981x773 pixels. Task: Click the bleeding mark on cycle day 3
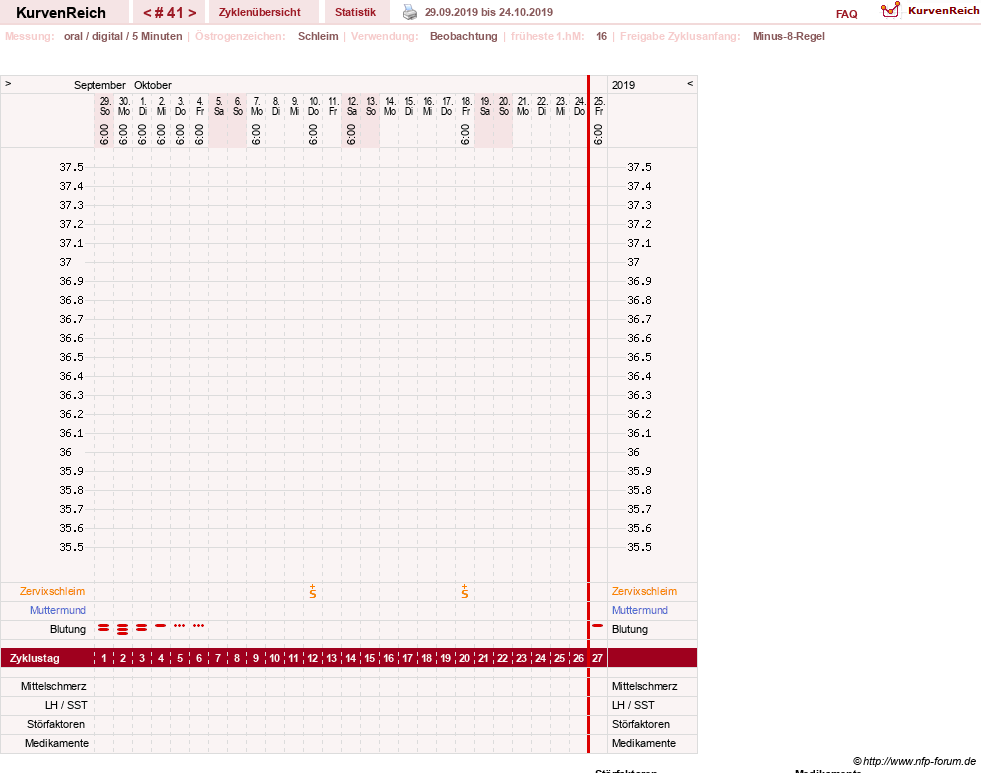[141, 627]
